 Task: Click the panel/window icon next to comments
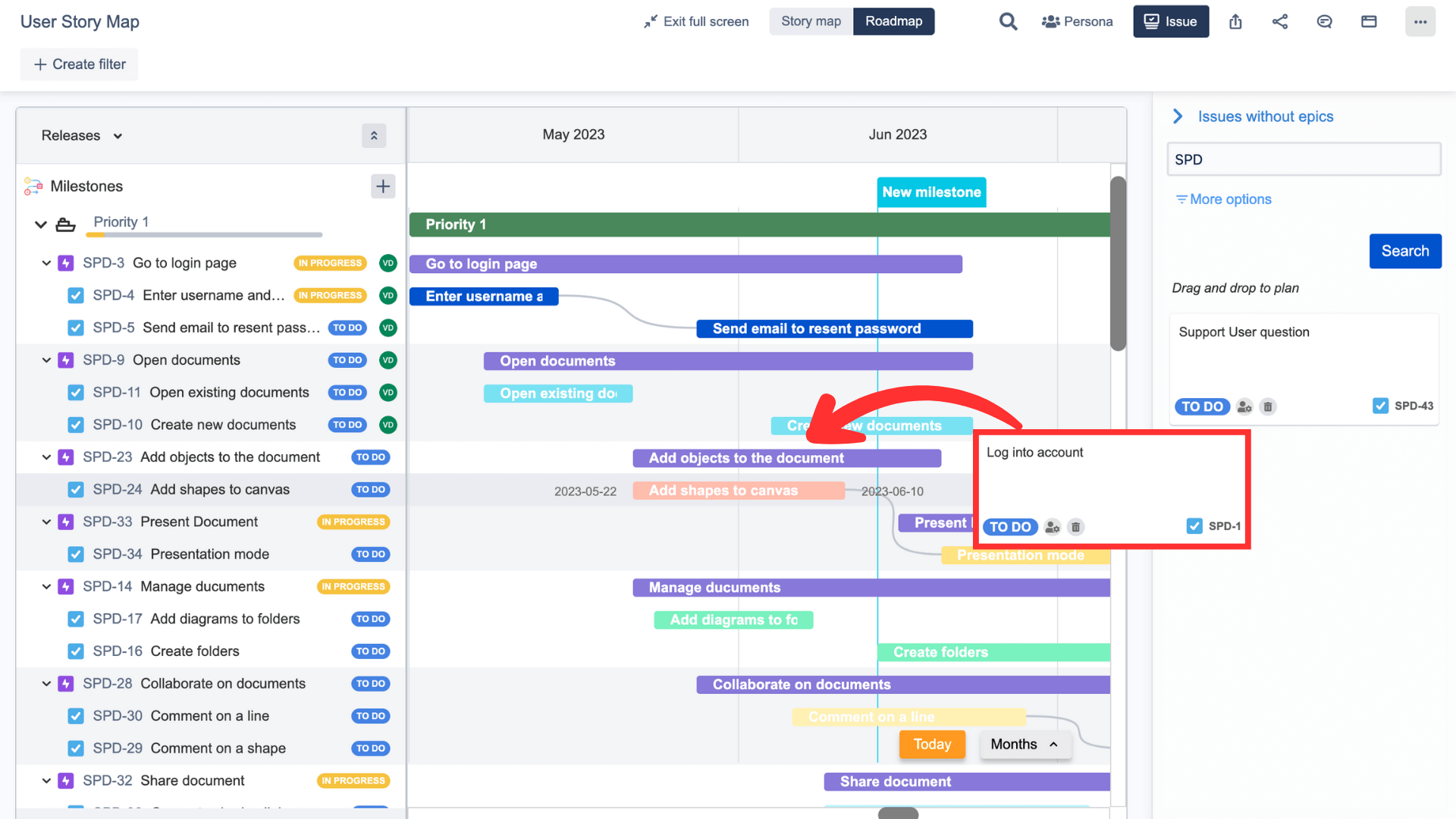click(1369, 21)
